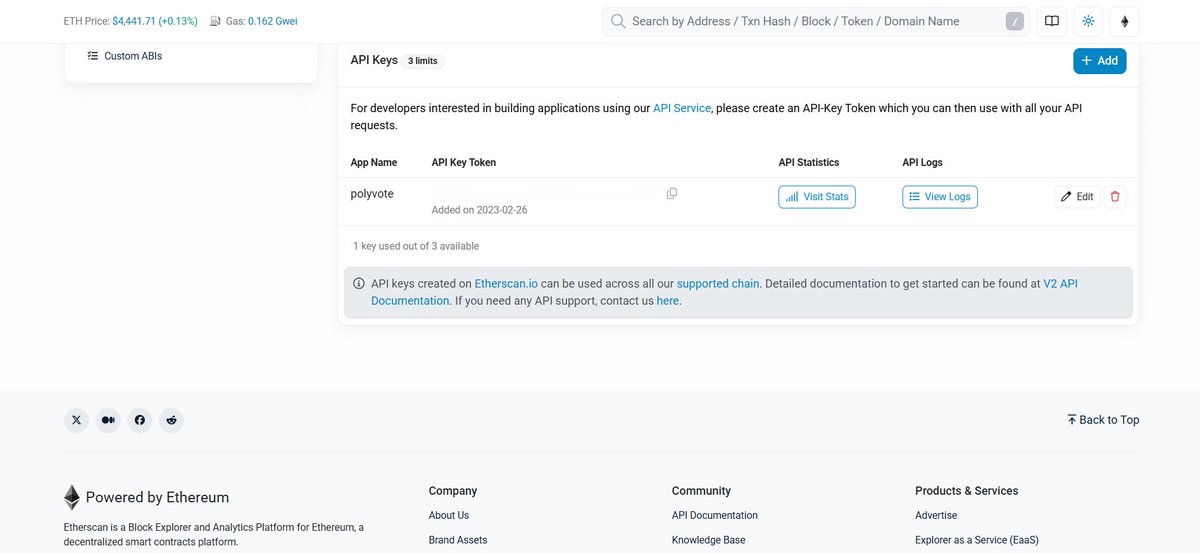The height and width of the screenshot is (553, 1200).
Task: Open Brand Assets in footer
Action: click(458, 540)
